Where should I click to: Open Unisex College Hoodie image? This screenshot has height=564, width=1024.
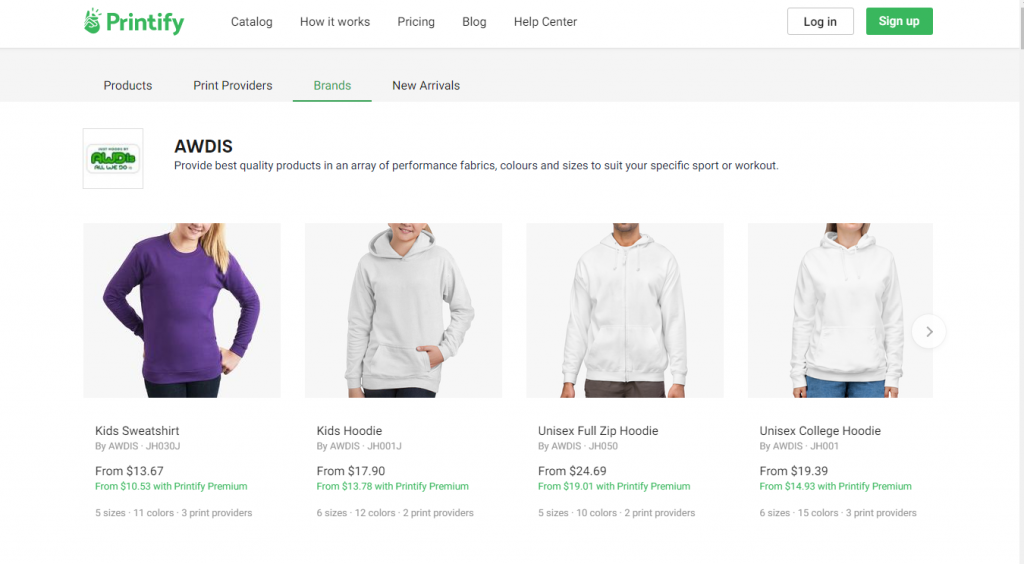tap(840, 310)
